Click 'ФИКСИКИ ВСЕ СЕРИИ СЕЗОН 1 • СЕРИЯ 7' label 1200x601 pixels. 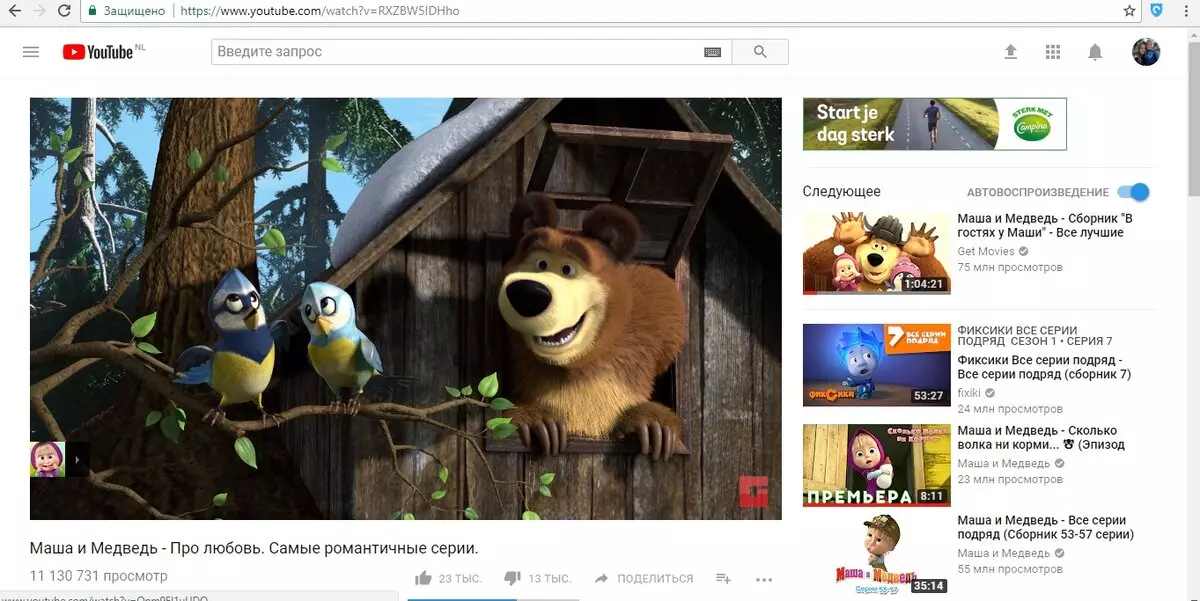point(1035,336)
